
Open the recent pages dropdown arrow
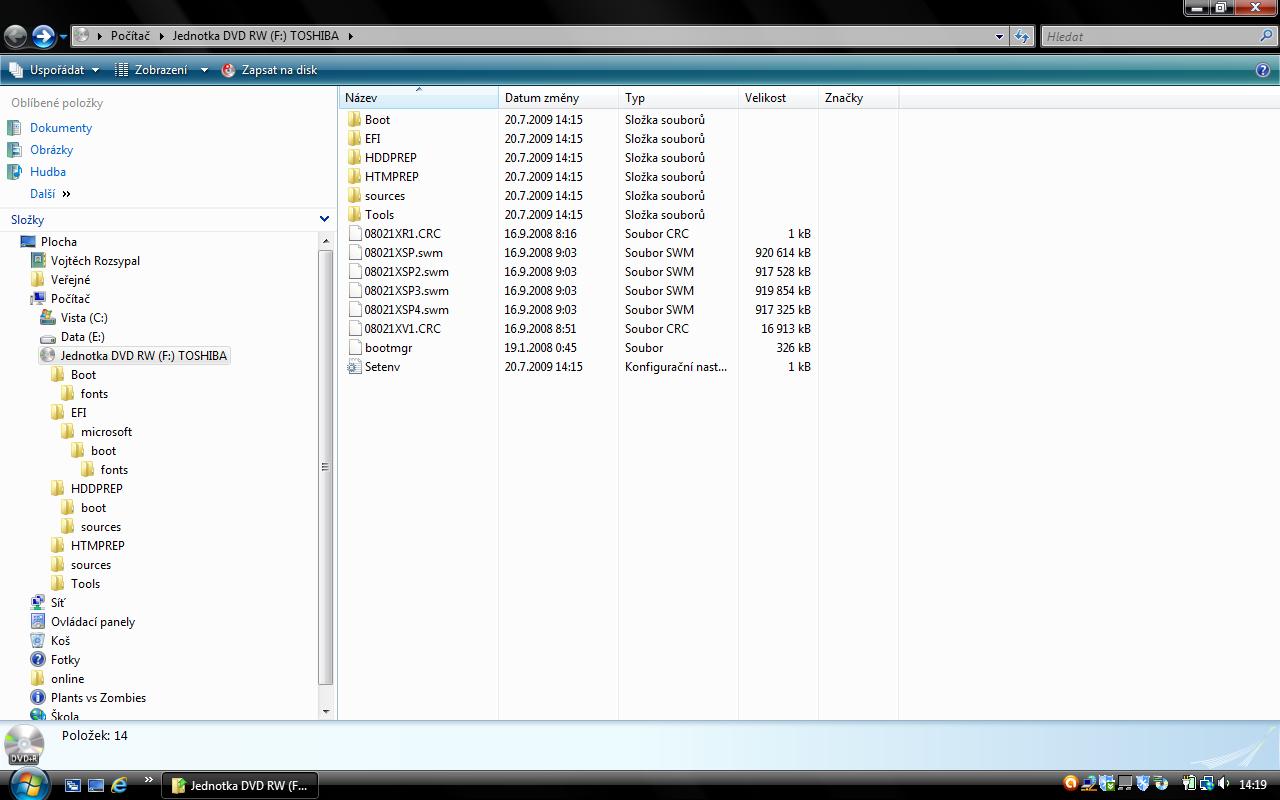pyautogui.click(x=63, y=37)
